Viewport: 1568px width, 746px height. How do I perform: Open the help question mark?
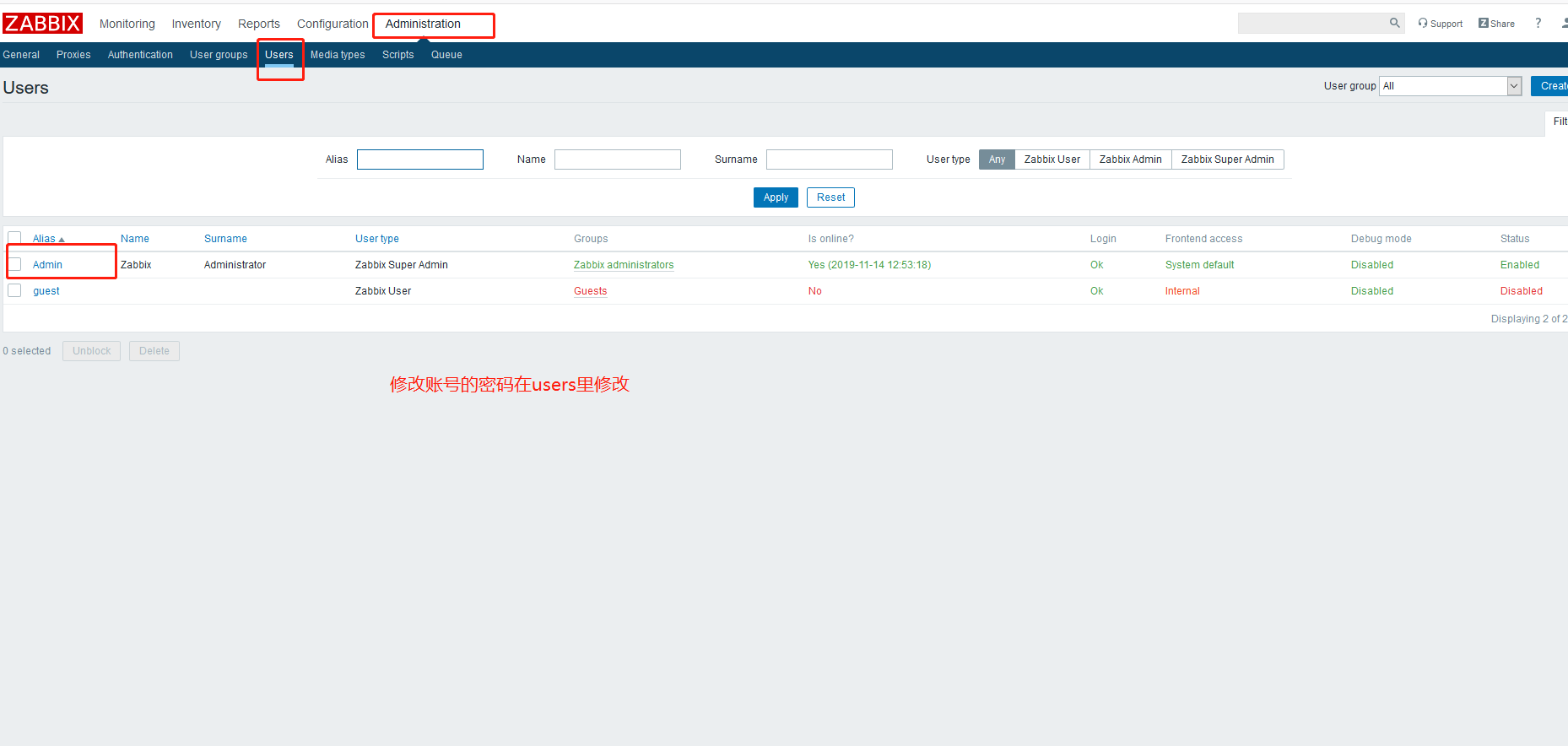pos(1538,24)
